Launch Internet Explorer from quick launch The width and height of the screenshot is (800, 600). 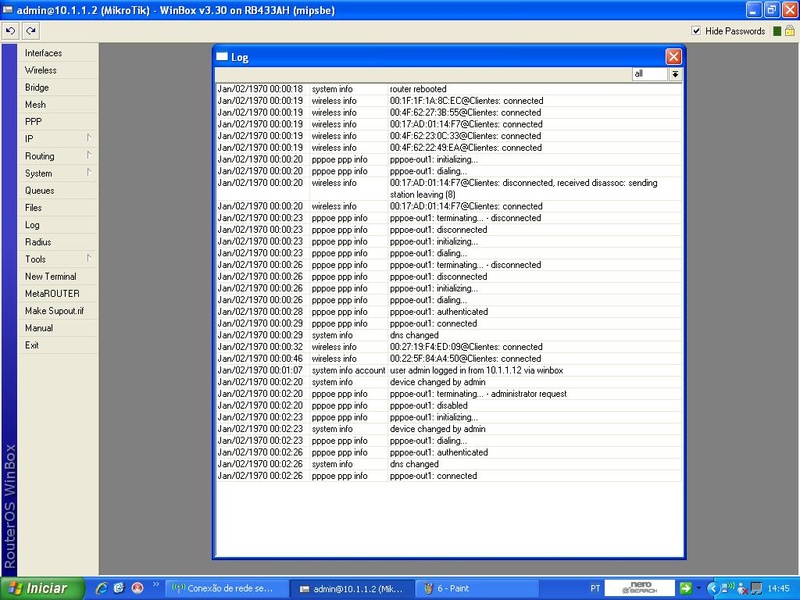tap(102, 588)
